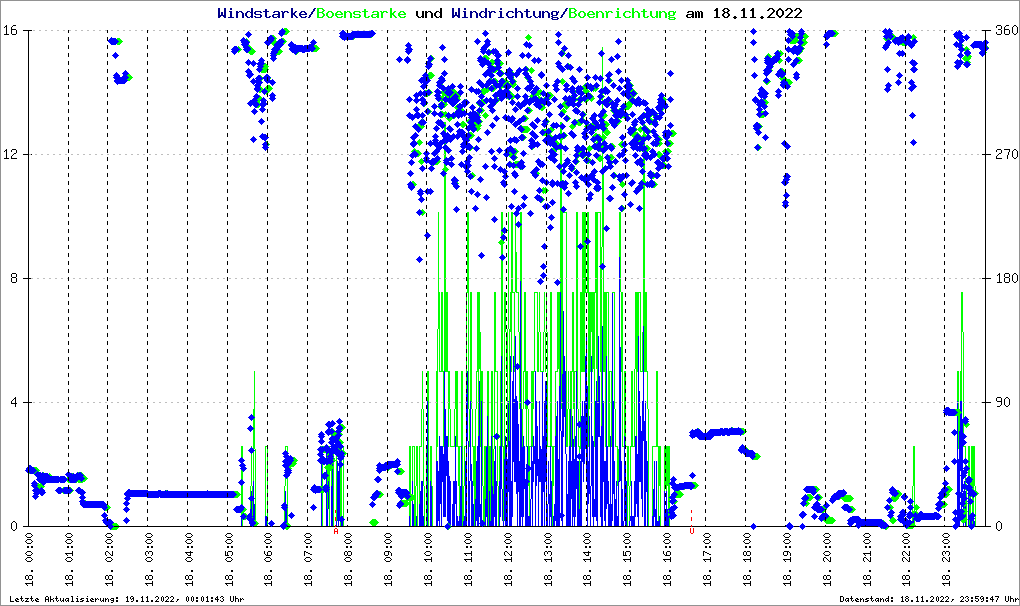
Task: Select the red 'A' sunrise marker
Action: tap(336, 531)
